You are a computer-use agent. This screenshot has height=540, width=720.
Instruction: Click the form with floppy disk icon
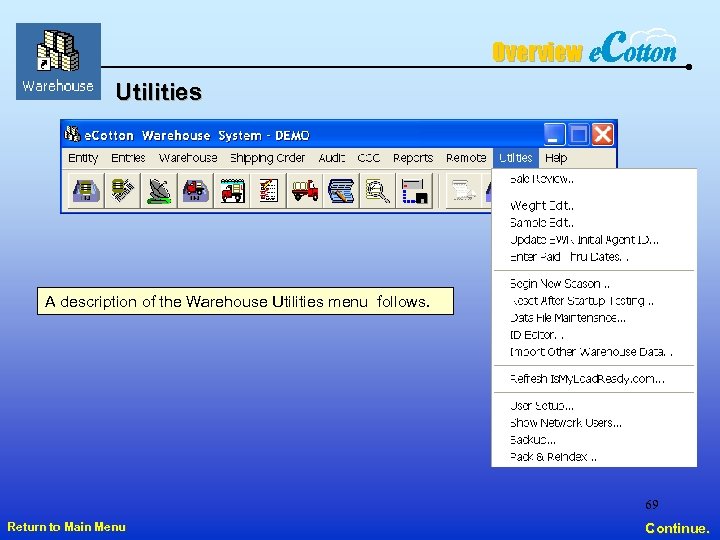(x=414, y=191)
